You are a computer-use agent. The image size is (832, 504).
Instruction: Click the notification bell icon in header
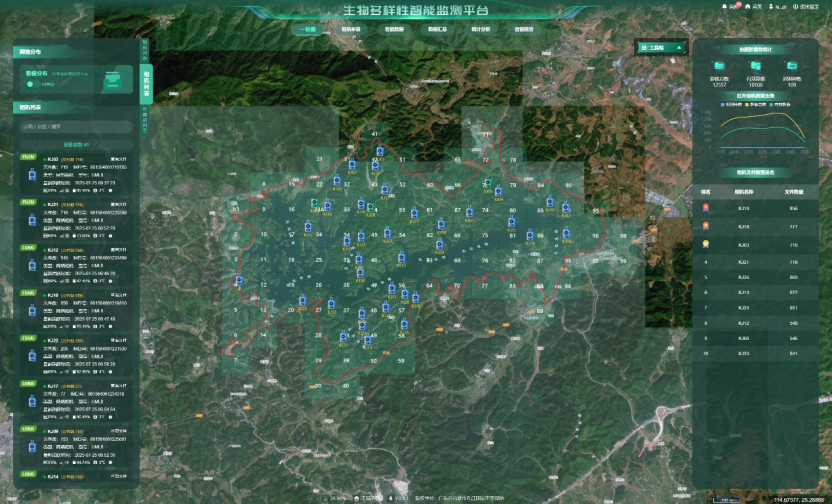pos(724,7)
